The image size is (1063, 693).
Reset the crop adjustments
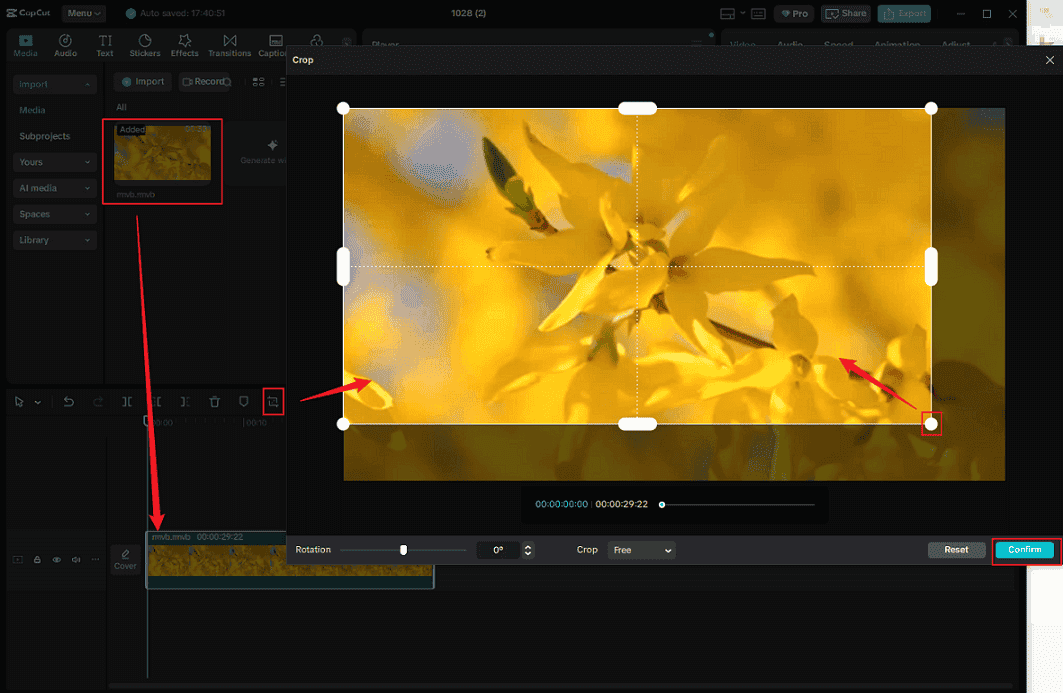click(956, 549)
